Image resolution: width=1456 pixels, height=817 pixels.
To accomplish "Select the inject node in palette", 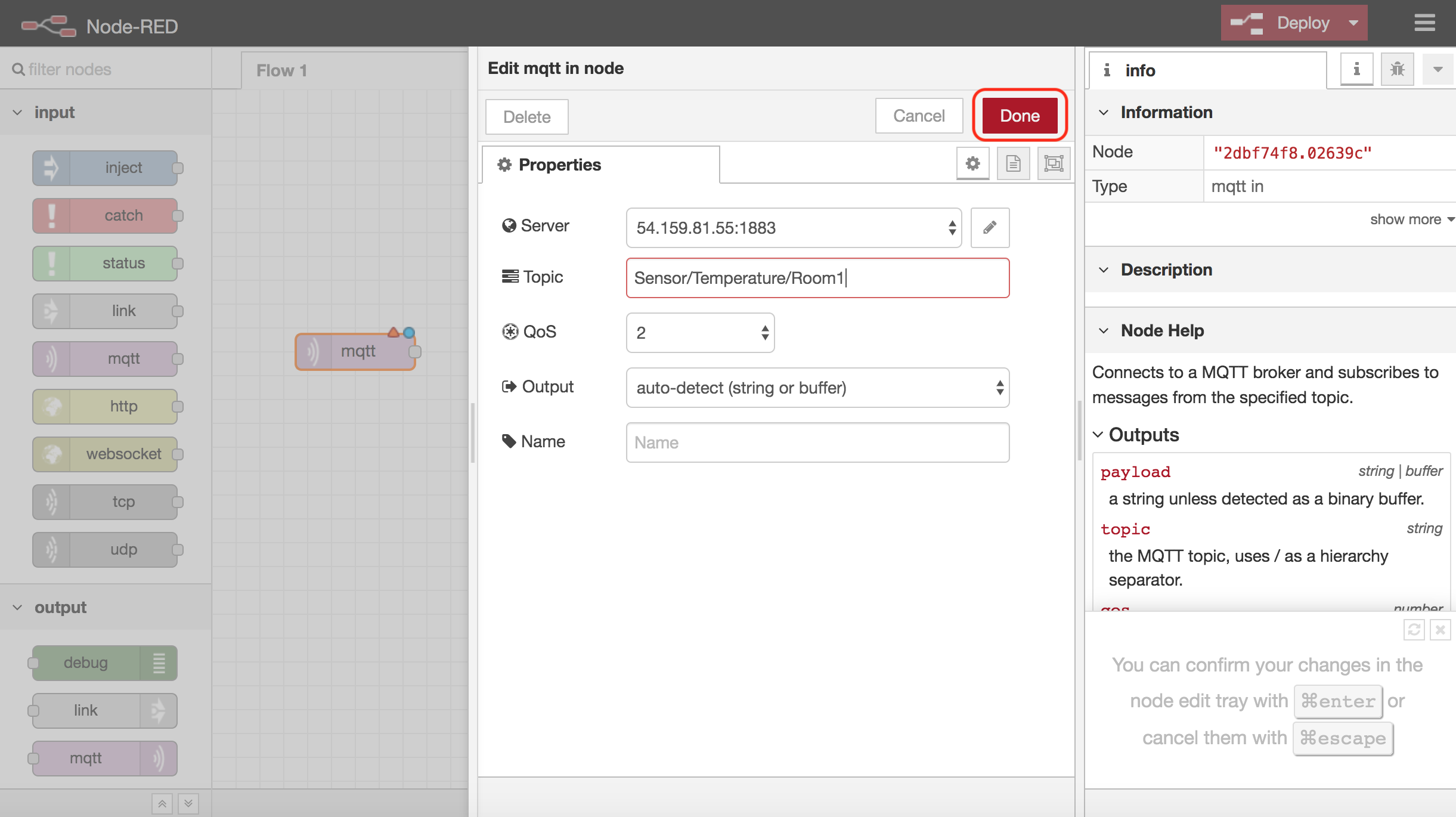I will [105, 168].
